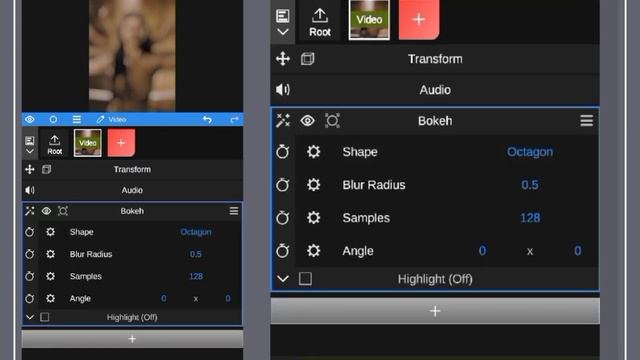Edit Blur Radius value 0.5 in left panel
The width and height of the screenshot is (640, 360).
196,254
